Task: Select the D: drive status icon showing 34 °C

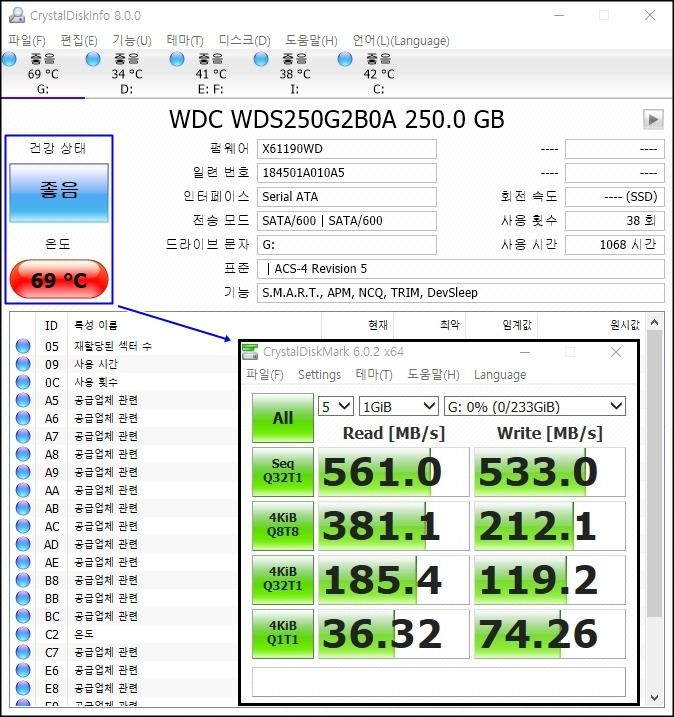Action: pos(93,59)
